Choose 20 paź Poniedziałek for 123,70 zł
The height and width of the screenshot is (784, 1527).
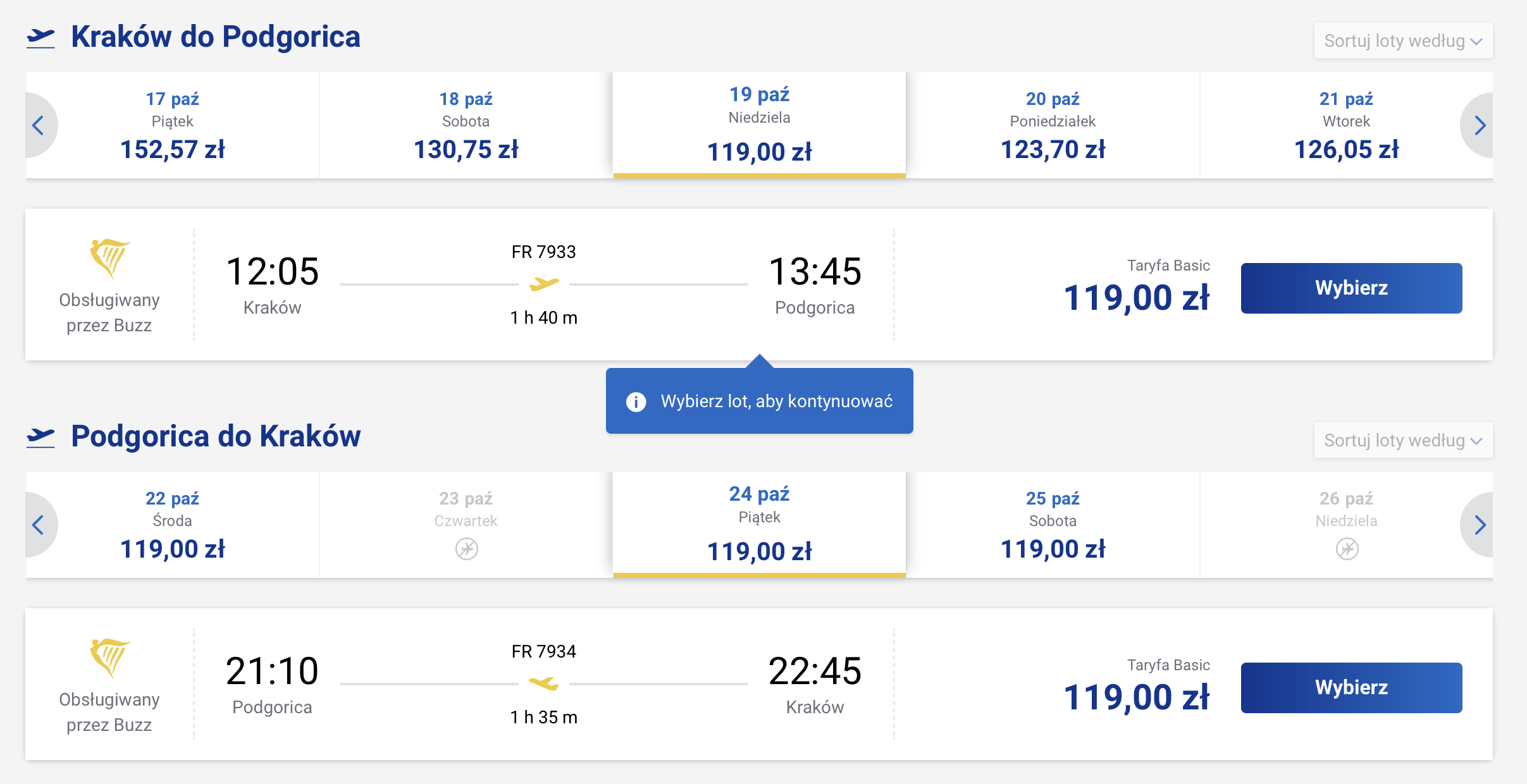(1053, 125)
